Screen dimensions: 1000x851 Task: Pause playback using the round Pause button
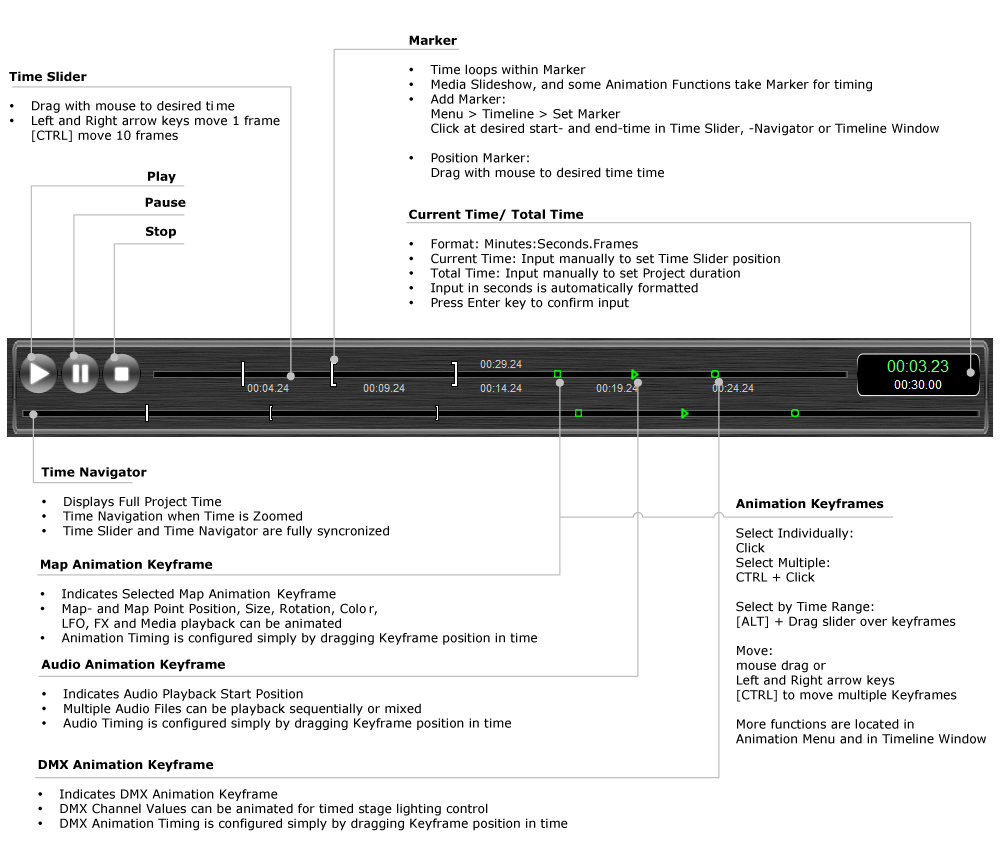(80, 374)
